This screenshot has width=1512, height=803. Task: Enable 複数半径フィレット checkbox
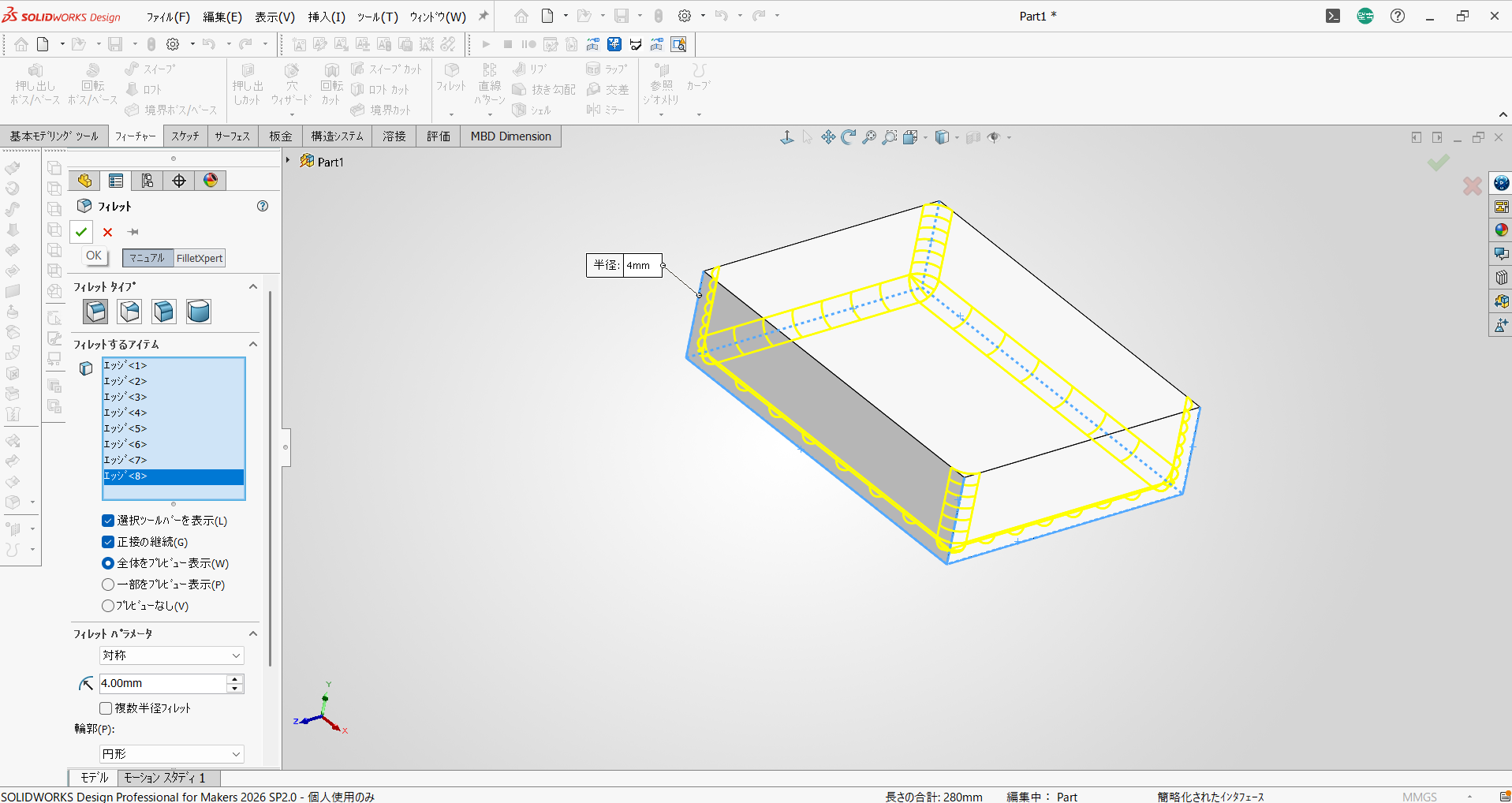tap(106, 708)
